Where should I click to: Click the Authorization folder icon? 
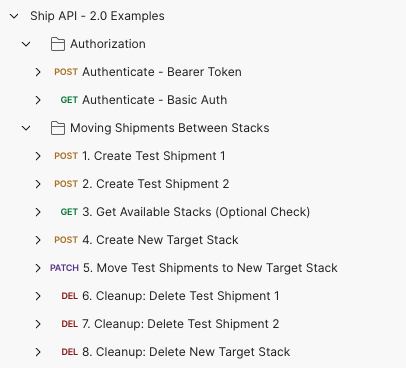click(x=58, y=44)
